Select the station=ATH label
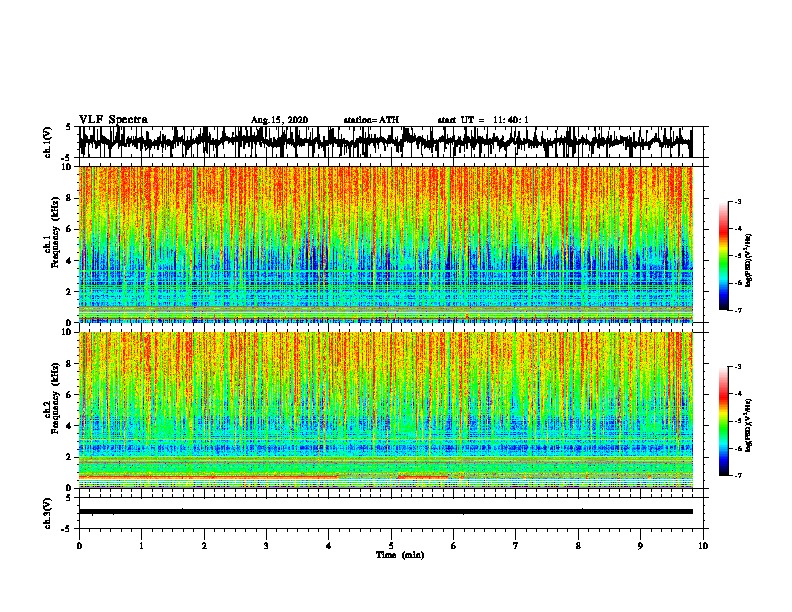This screenshot has height=612, width=792. (x=371, y=120)
